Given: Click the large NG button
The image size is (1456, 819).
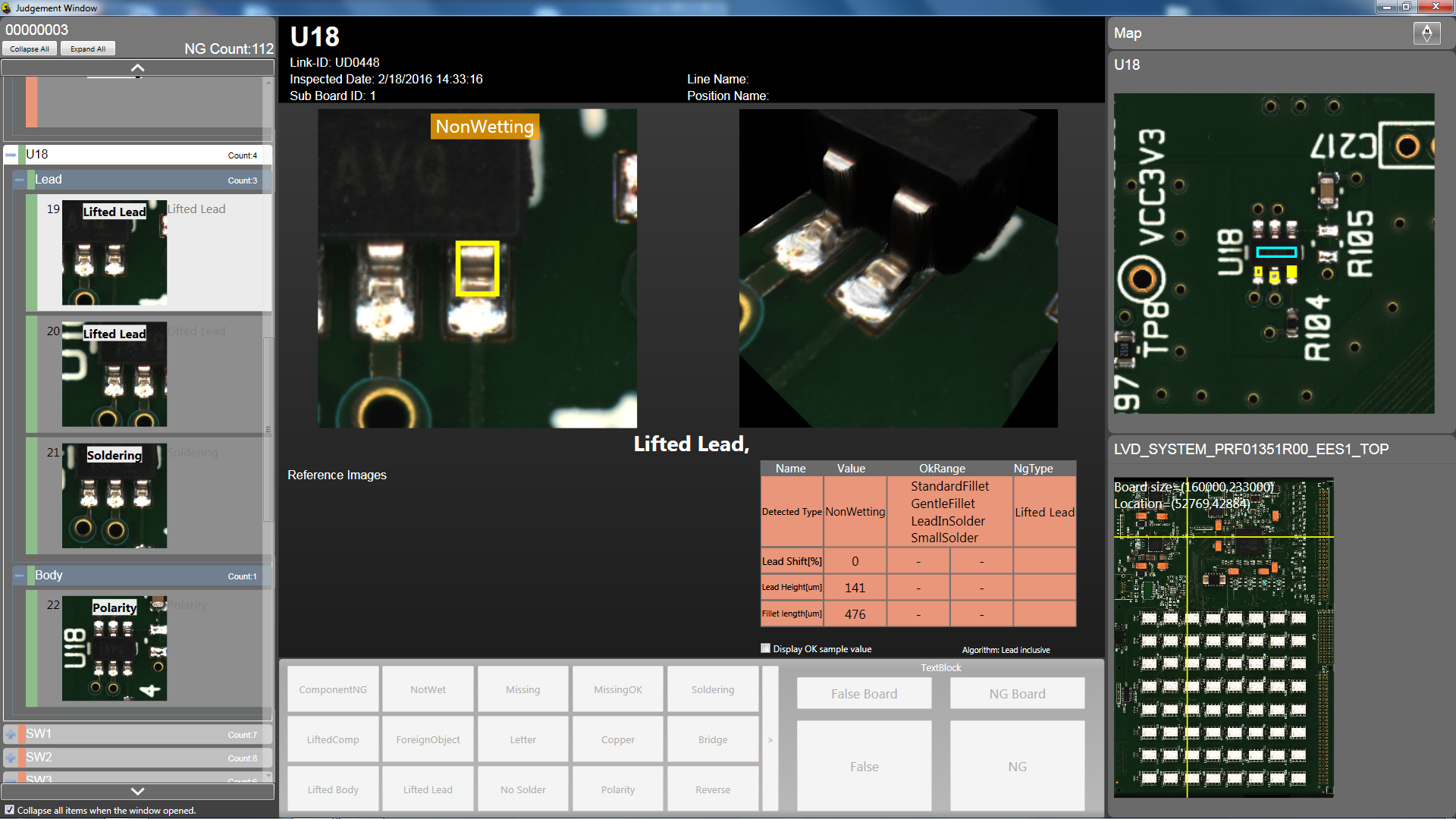Looking at the screenshot, I should point(1017,766).
